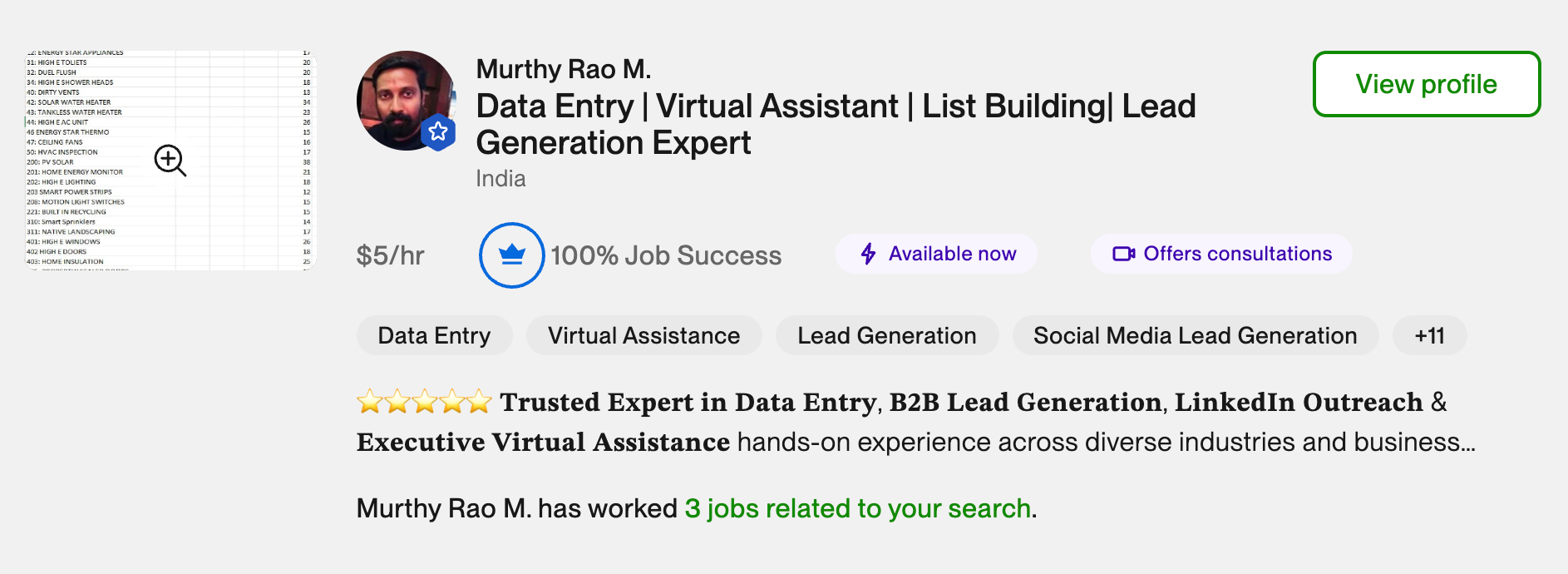Image resolution: width=1568 pixels, height=574 pixels.
Task: Click the magnifier icon on the portfolio thumbnail
Action: (x=170, y=161)
